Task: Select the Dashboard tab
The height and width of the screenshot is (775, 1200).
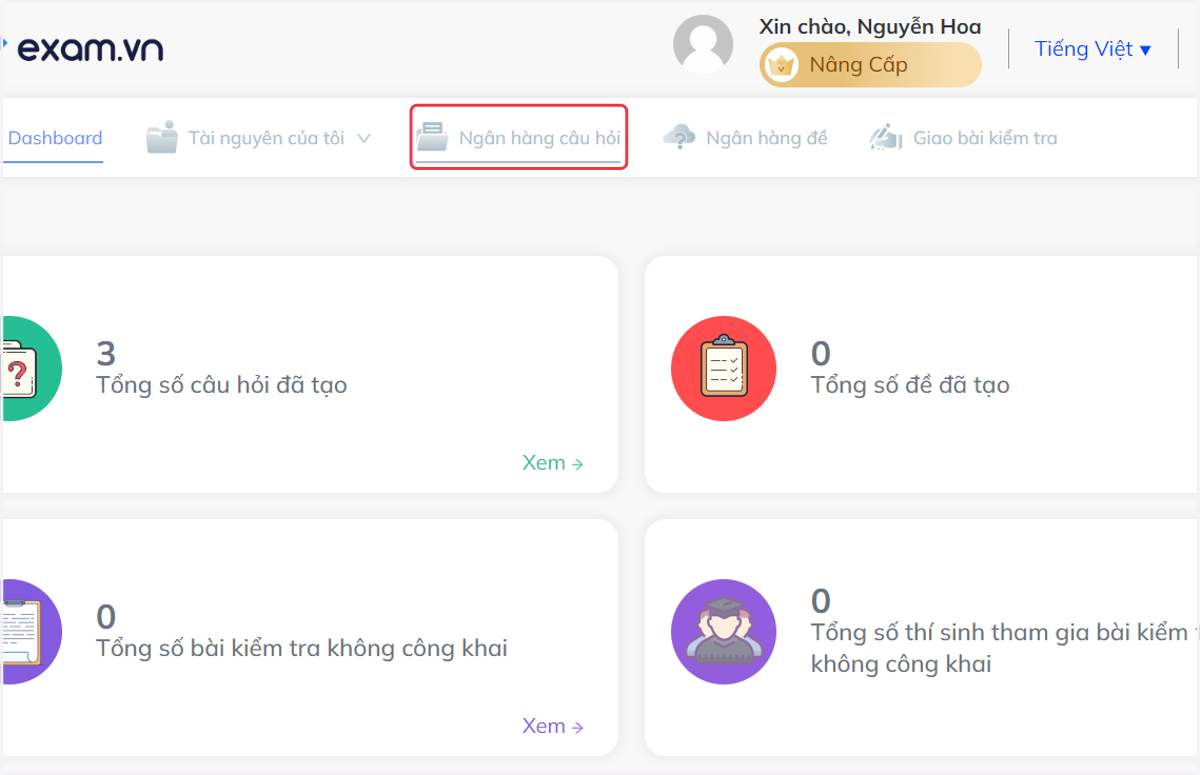Action: coord(55,138)
